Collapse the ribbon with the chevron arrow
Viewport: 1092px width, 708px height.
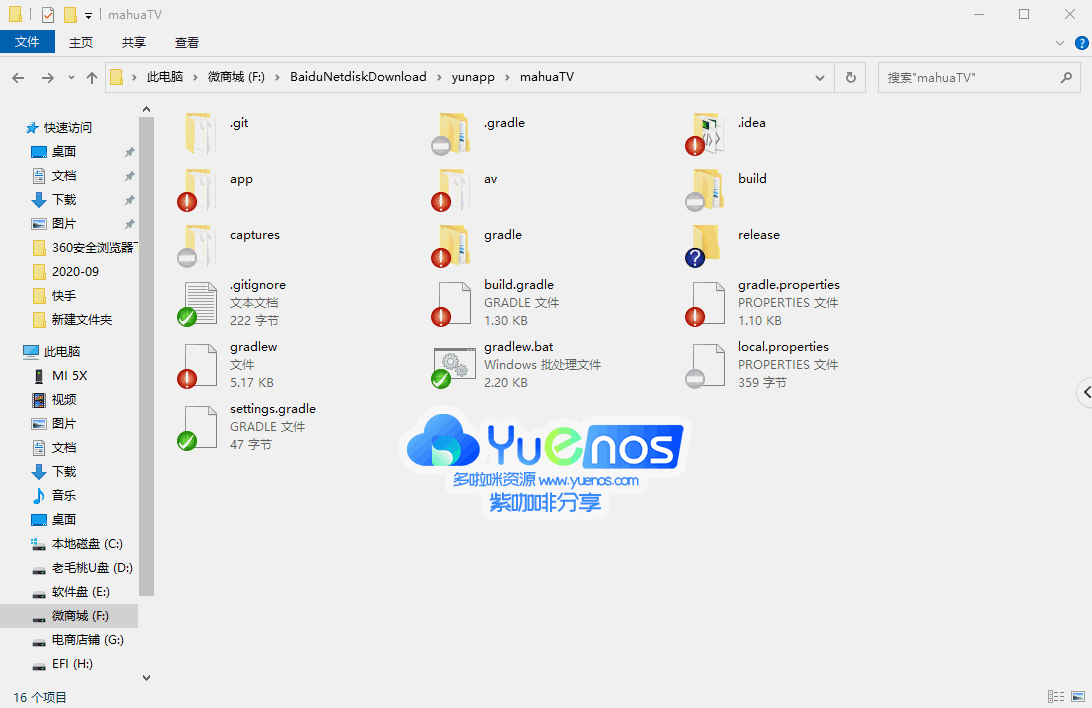point(1059,42)
